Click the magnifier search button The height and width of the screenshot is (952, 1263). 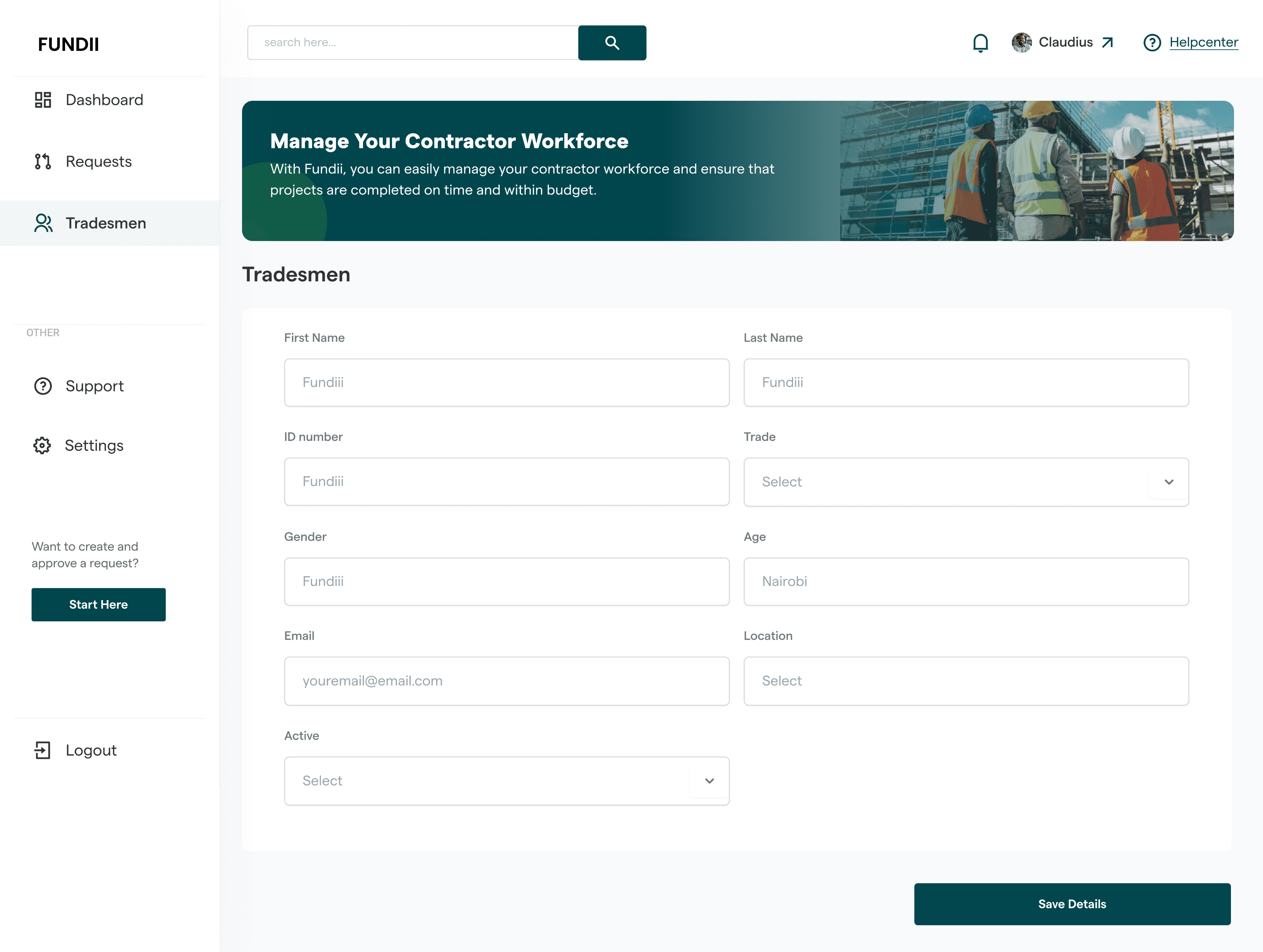click(612, 42)
